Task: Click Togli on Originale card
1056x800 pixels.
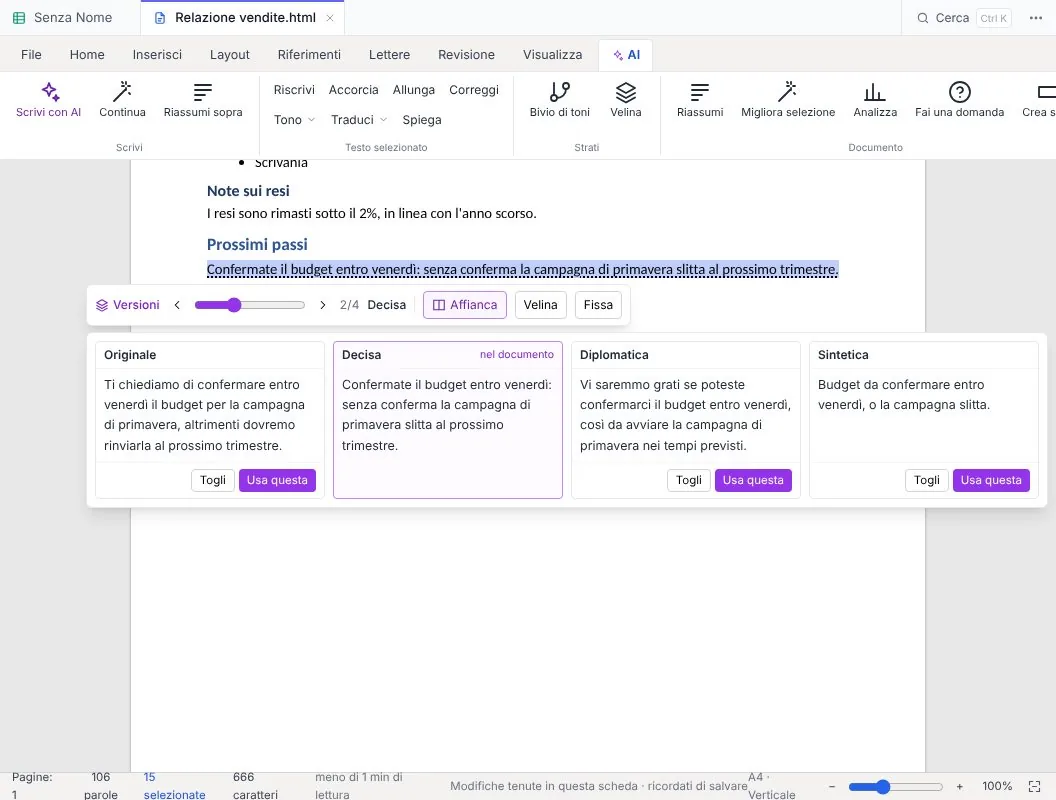Action: (213, 480)
